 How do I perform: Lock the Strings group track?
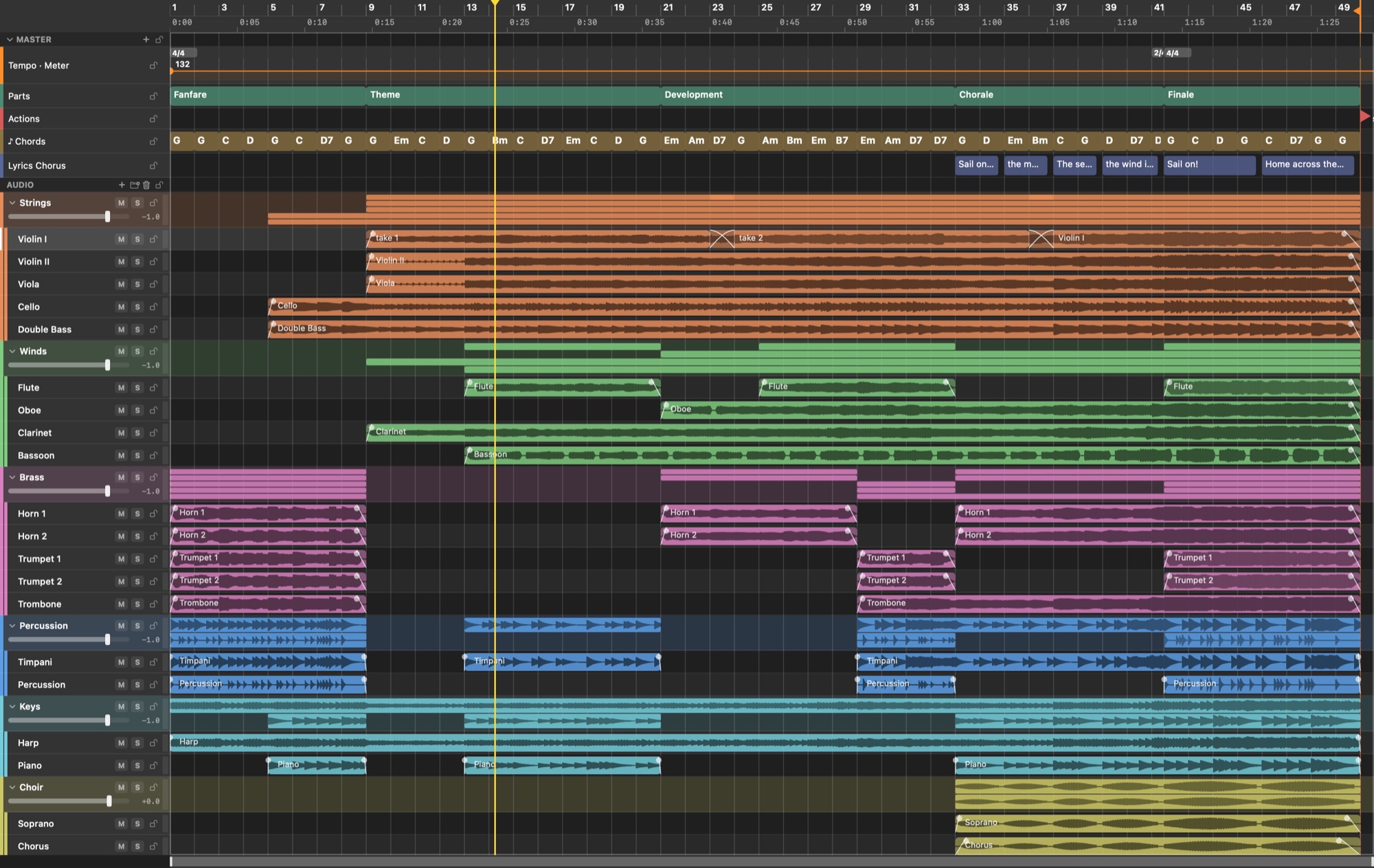(x=153, y=203)
